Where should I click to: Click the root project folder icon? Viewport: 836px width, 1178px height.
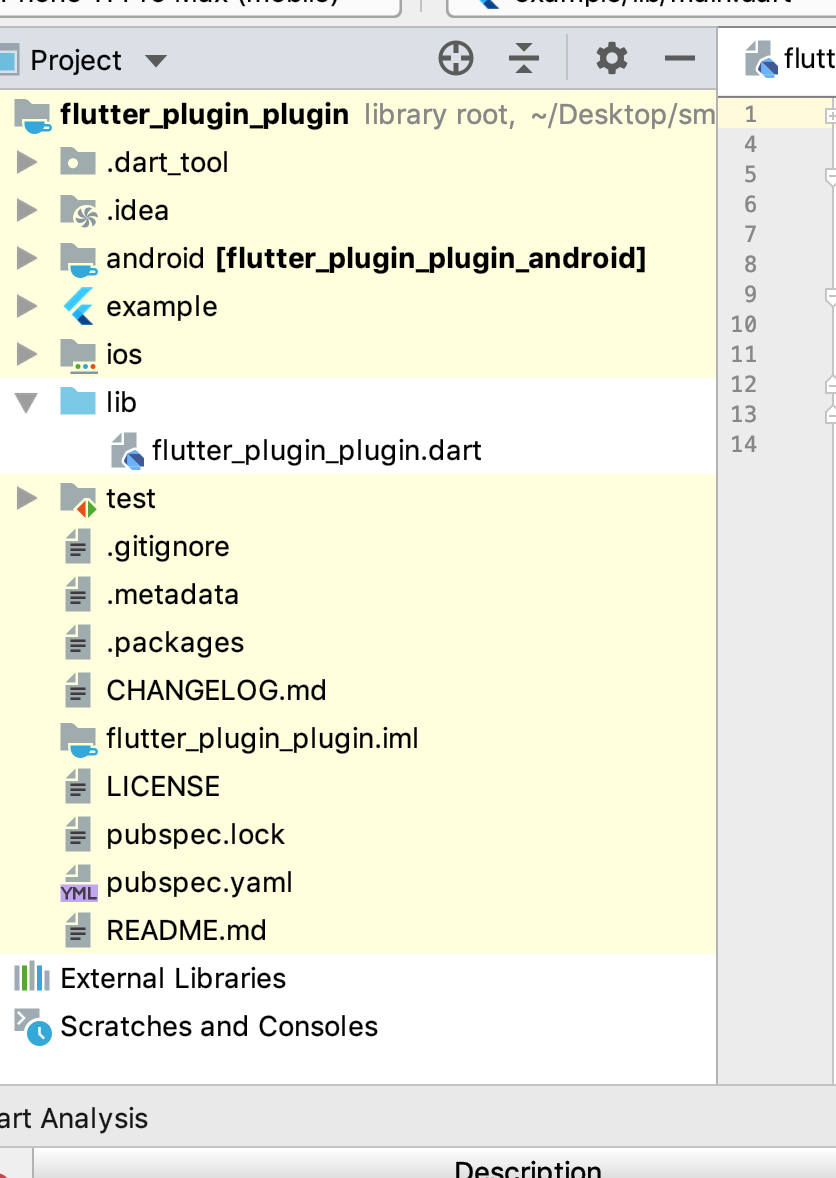click(32, 116)
